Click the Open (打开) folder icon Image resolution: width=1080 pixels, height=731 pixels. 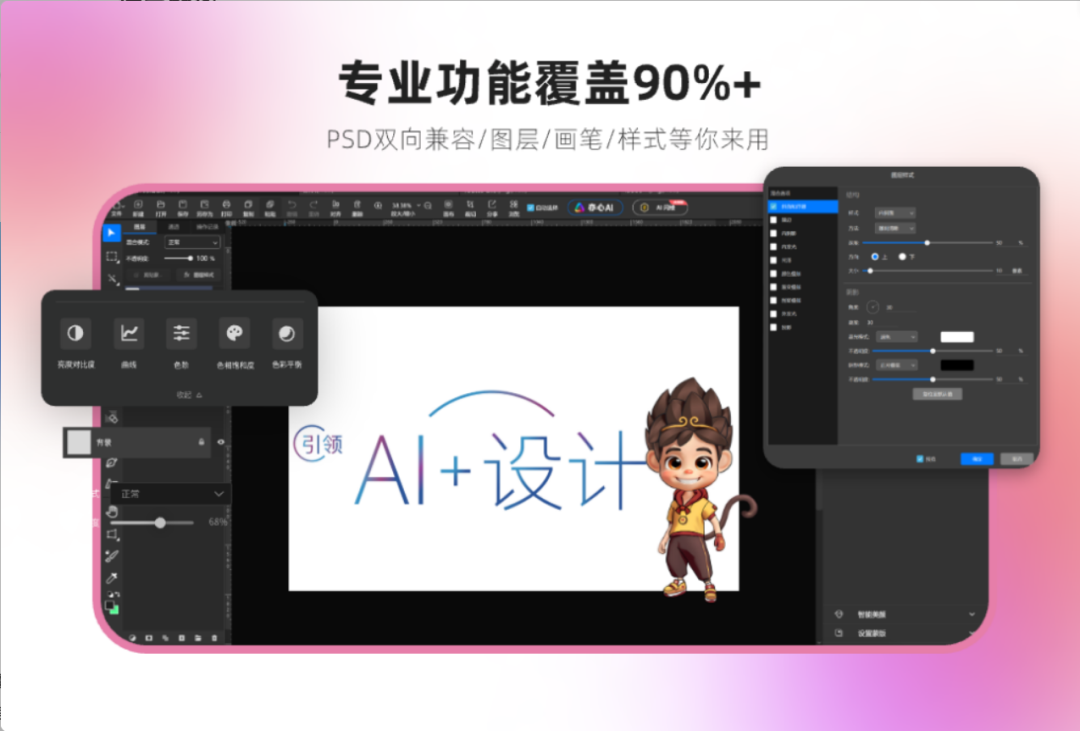(160, 205)
